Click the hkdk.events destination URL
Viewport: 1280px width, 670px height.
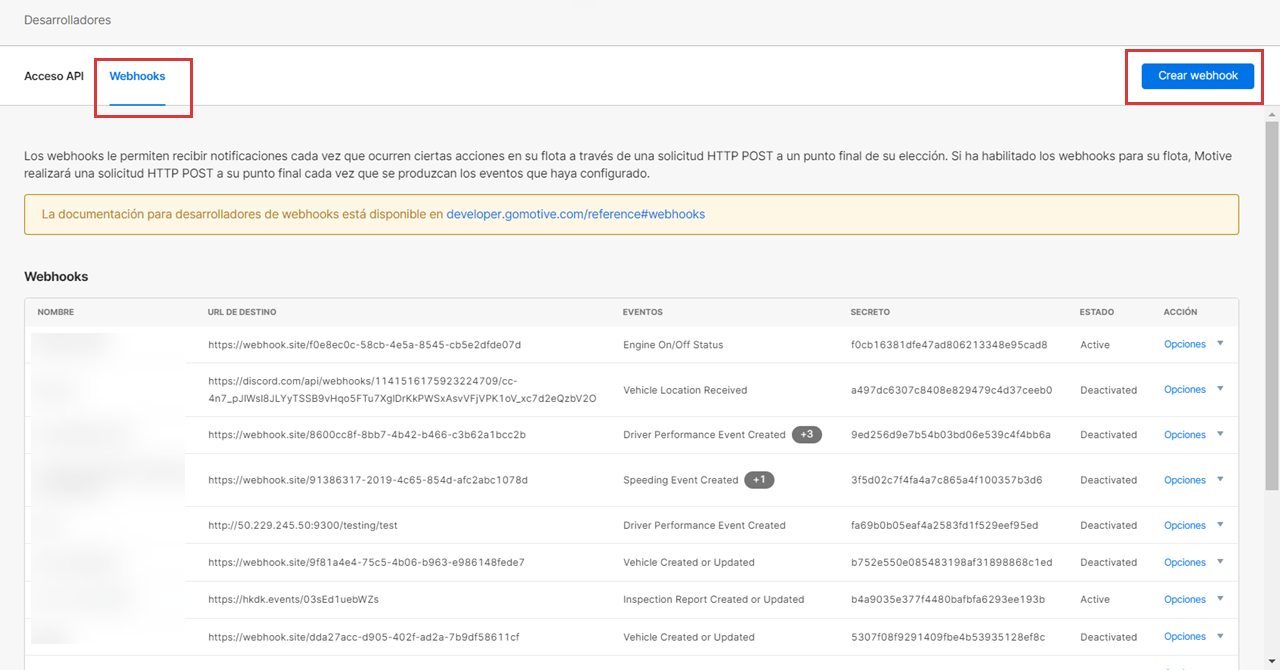coord(293,600)
